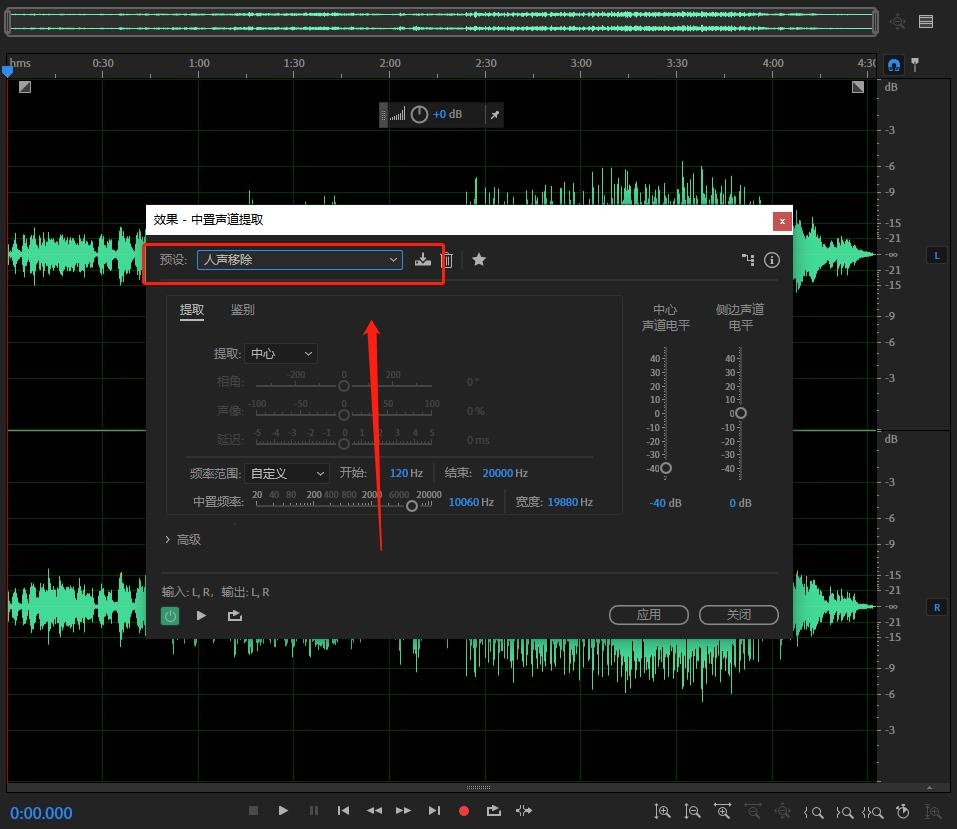Click the favorite star icon

(x=479, y=260)
